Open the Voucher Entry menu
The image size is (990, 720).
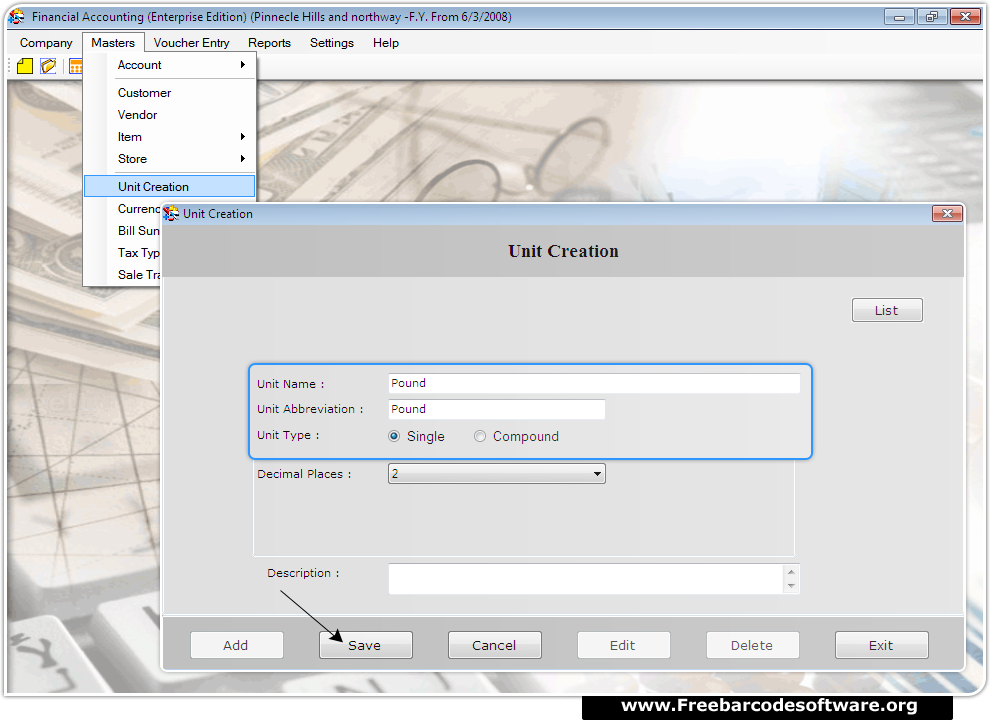point(191,43)
